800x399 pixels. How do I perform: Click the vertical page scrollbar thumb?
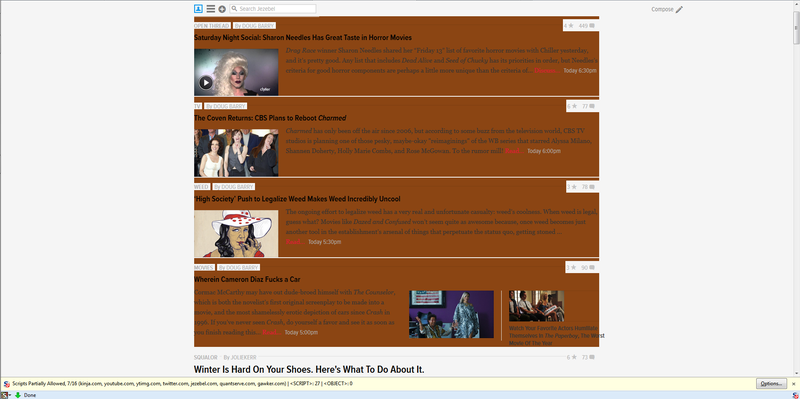796,28
